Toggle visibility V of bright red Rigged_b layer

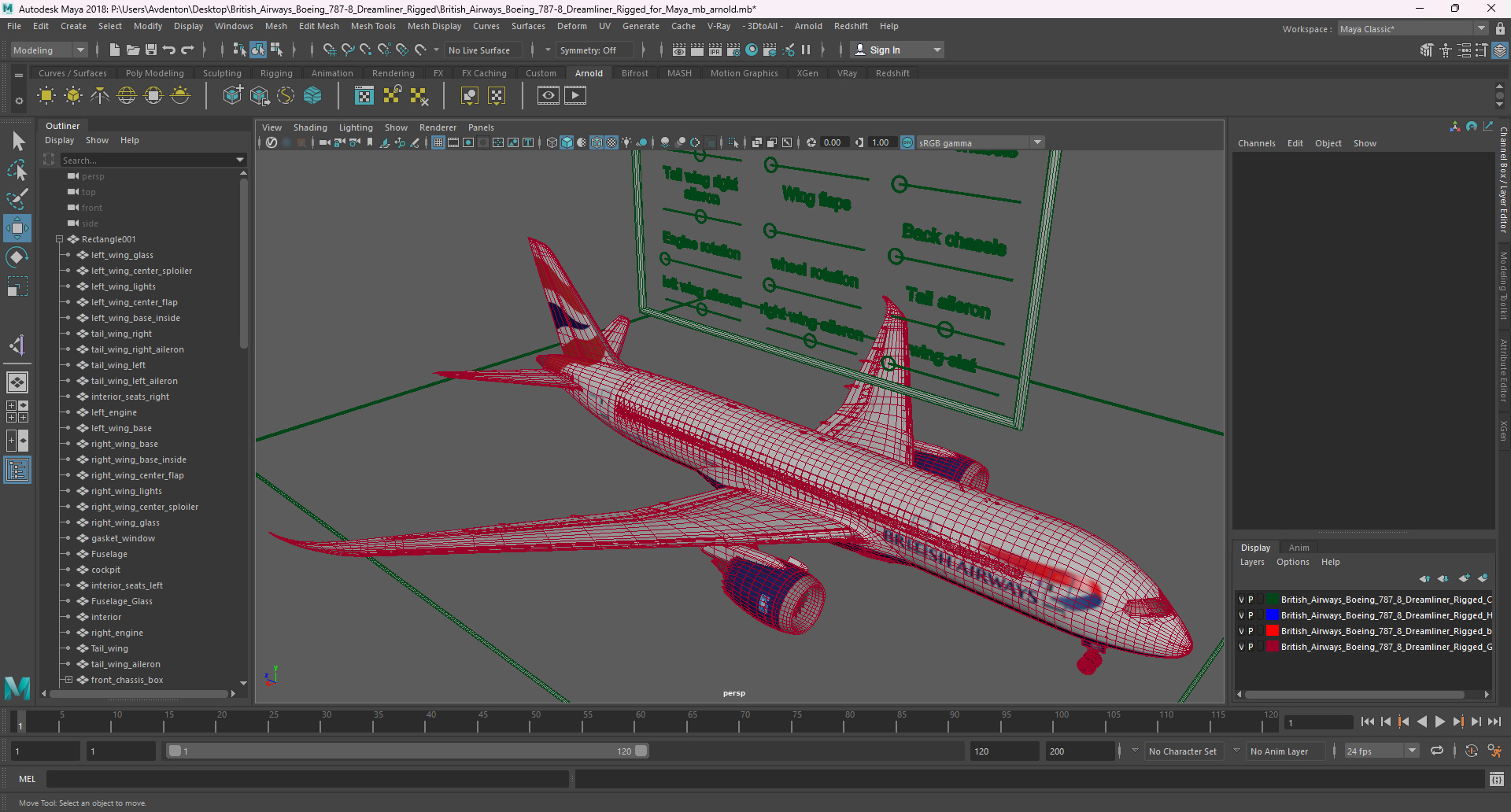click(x=1242, y=631)
